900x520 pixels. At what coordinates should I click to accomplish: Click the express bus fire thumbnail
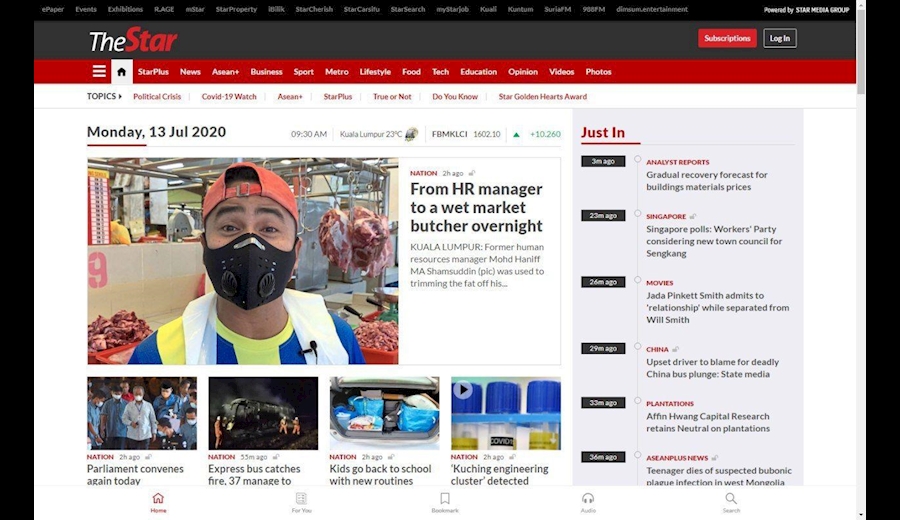pos(263,413)
